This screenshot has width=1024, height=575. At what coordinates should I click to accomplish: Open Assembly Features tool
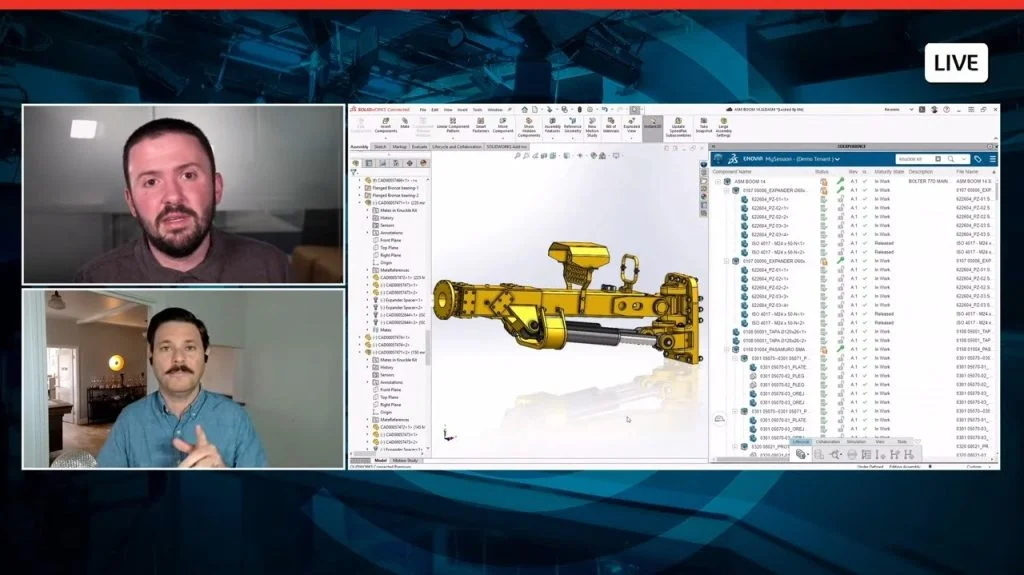pos(552,125)
